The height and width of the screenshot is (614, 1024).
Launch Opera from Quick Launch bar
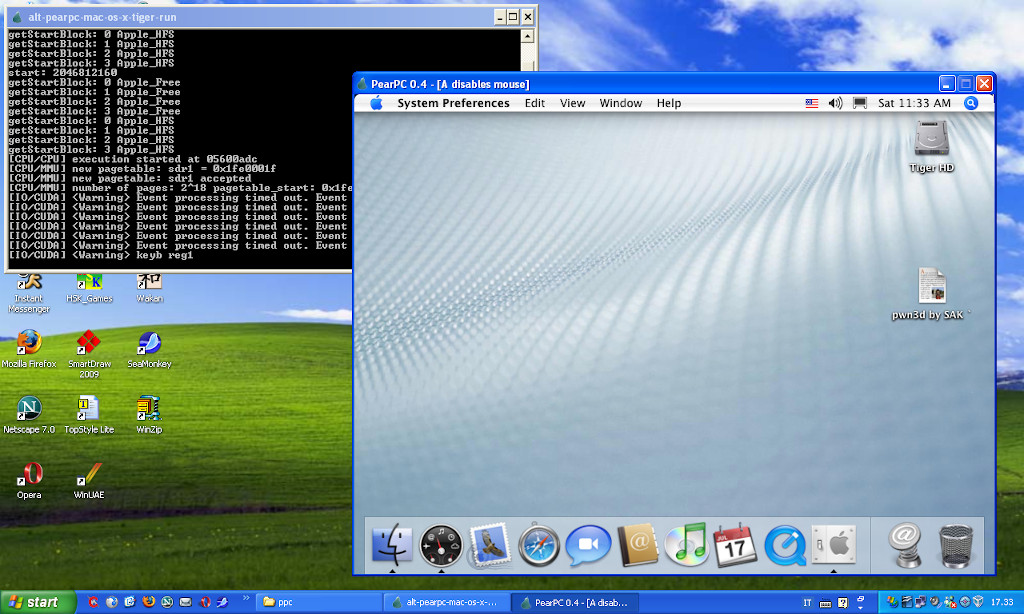pyautogui.click(x=204, y=602)
